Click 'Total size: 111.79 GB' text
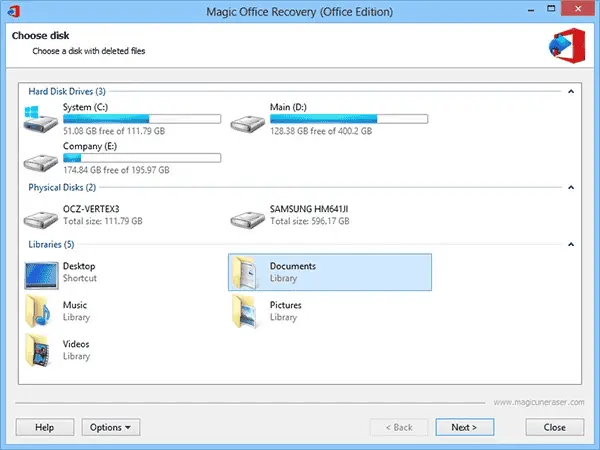600x450 pixels. tap(103, 221)
